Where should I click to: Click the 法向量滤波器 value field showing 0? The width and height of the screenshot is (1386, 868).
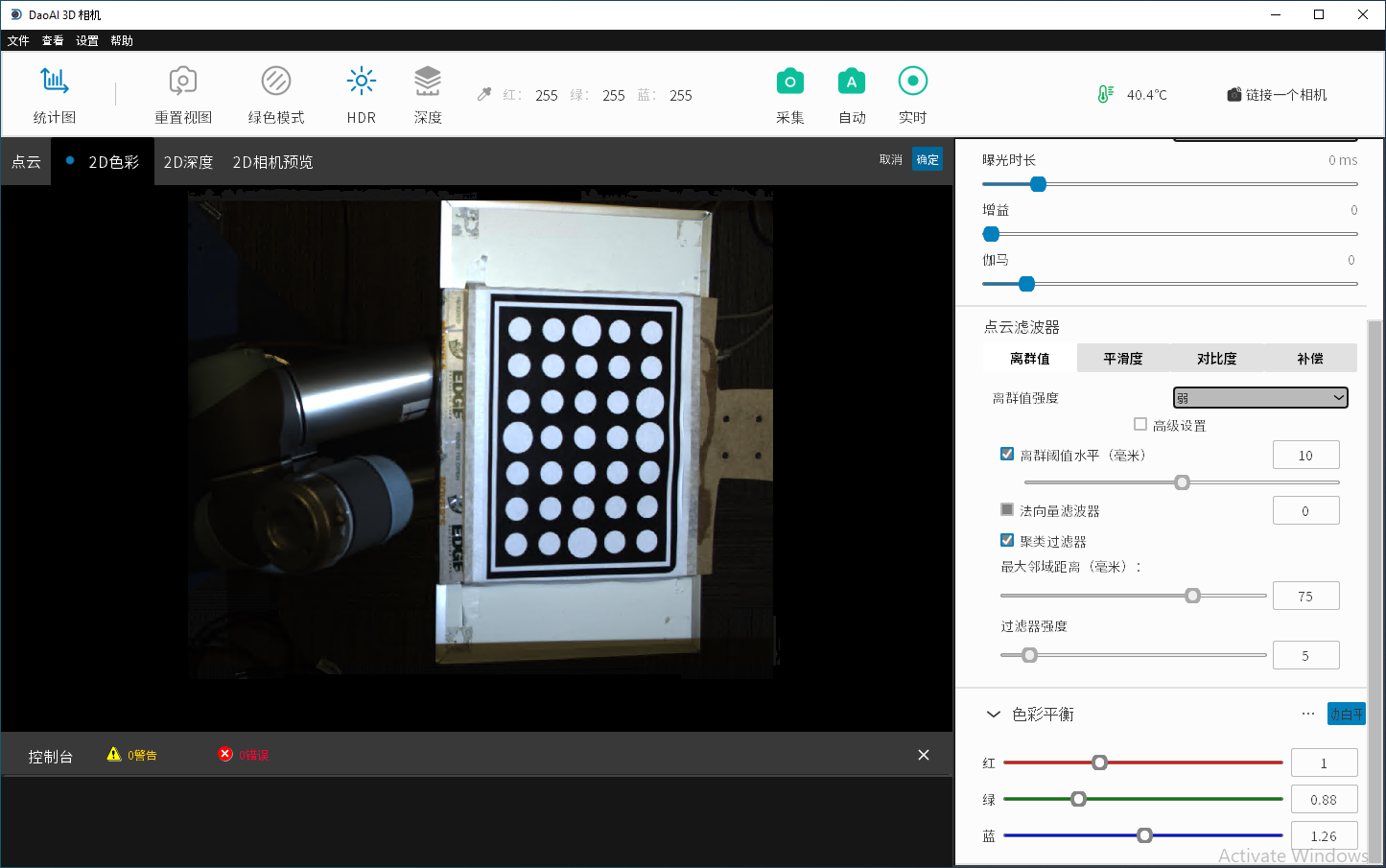[x=1305, y=510]
